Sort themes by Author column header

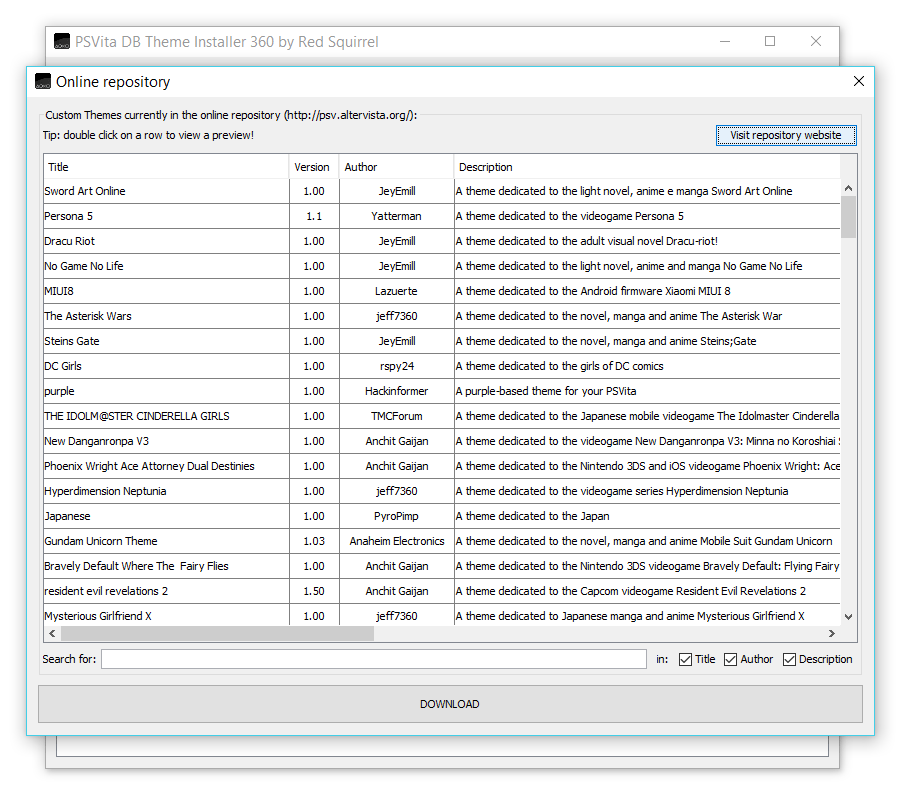pos(395,167)
